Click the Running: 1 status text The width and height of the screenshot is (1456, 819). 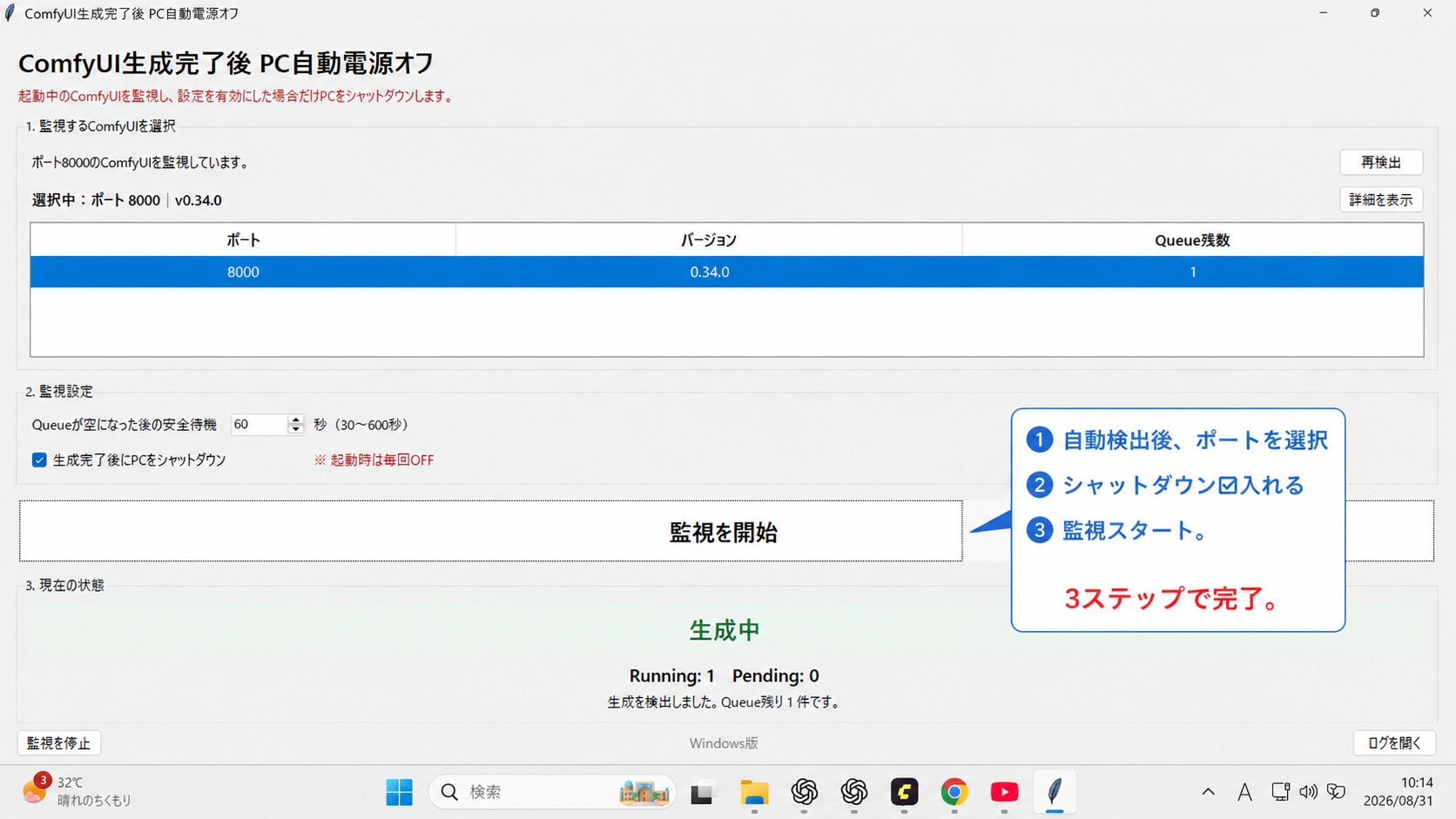tap(671, 675)
